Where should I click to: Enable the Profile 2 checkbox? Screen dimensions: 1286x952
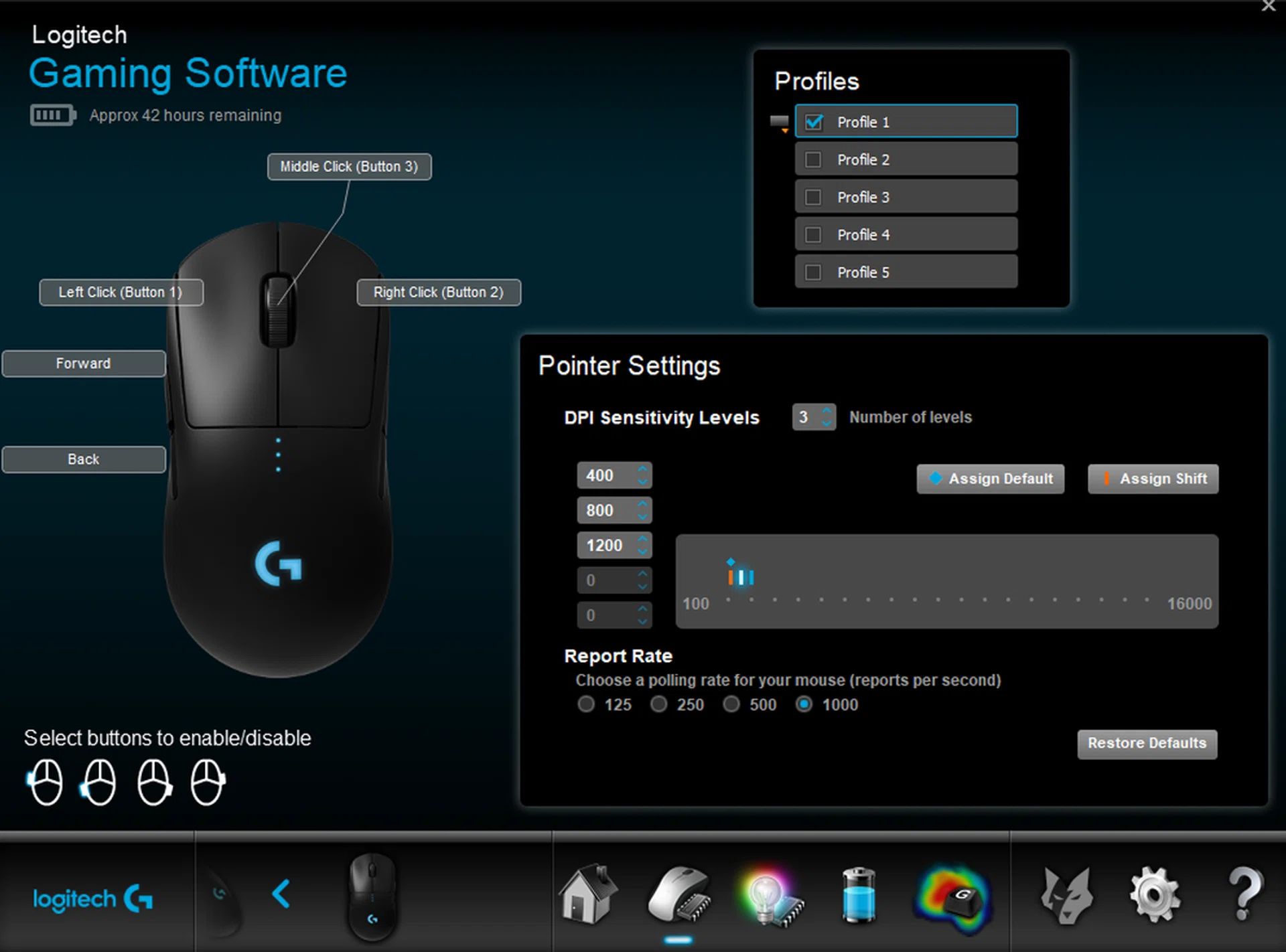[x=813, y=160]
